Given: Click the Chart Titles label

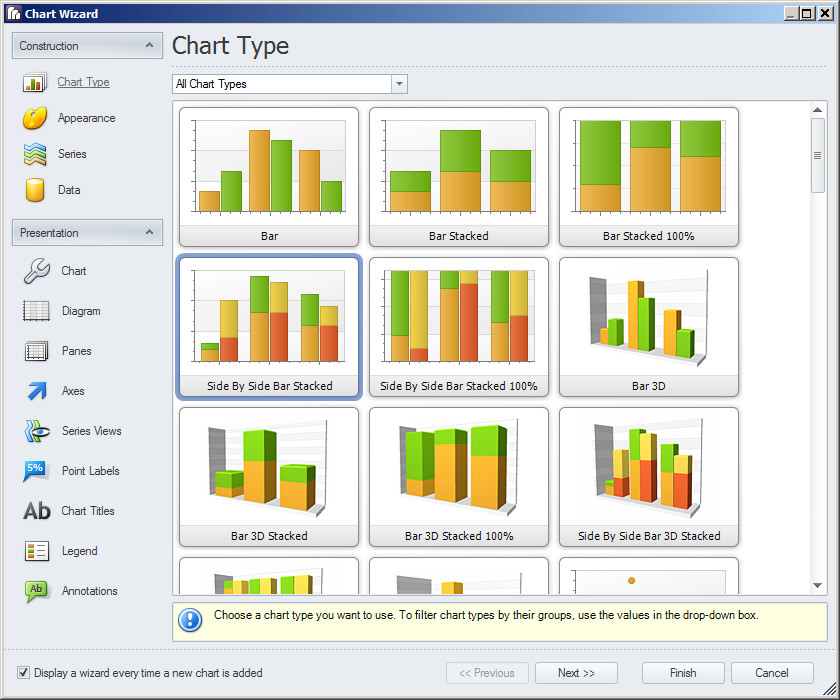Looking at the screenshot, I should (x=88, y=511).
